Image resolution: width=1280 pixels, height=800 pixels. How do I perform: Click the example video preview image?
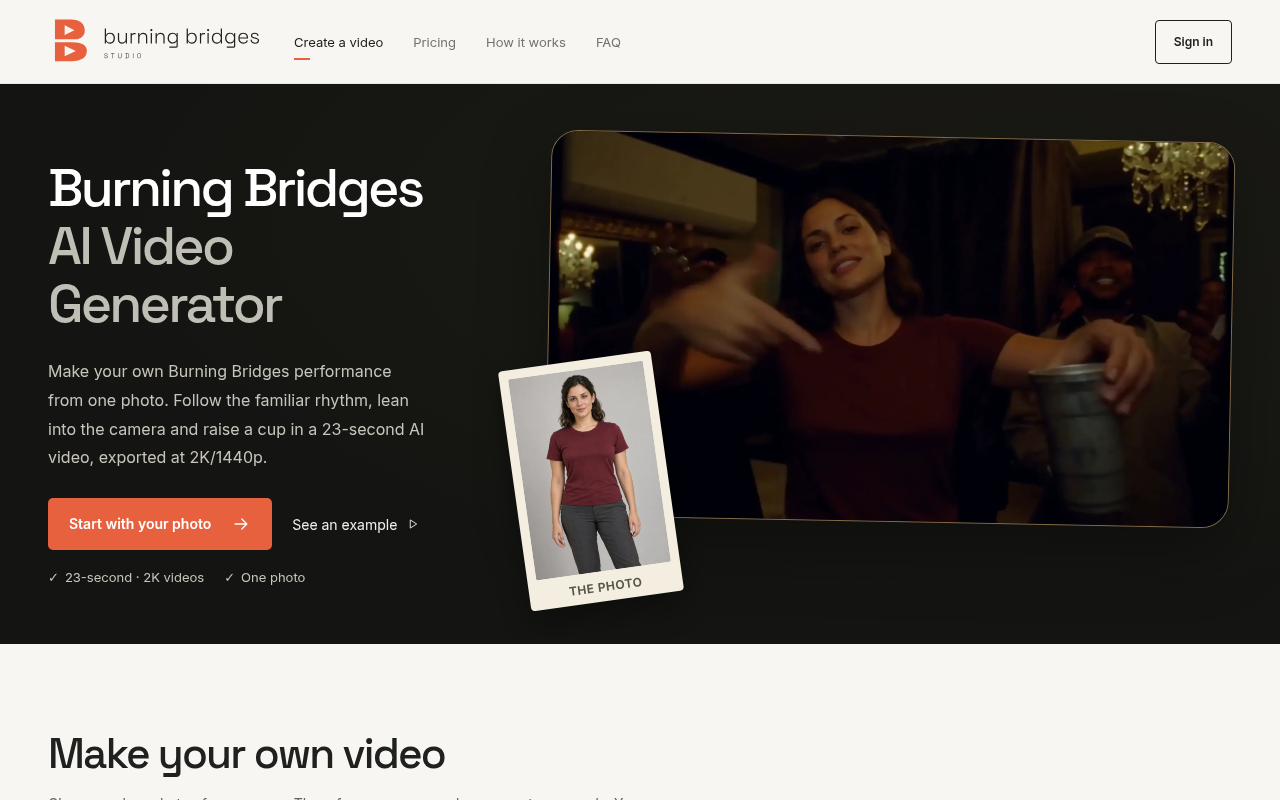890,328
